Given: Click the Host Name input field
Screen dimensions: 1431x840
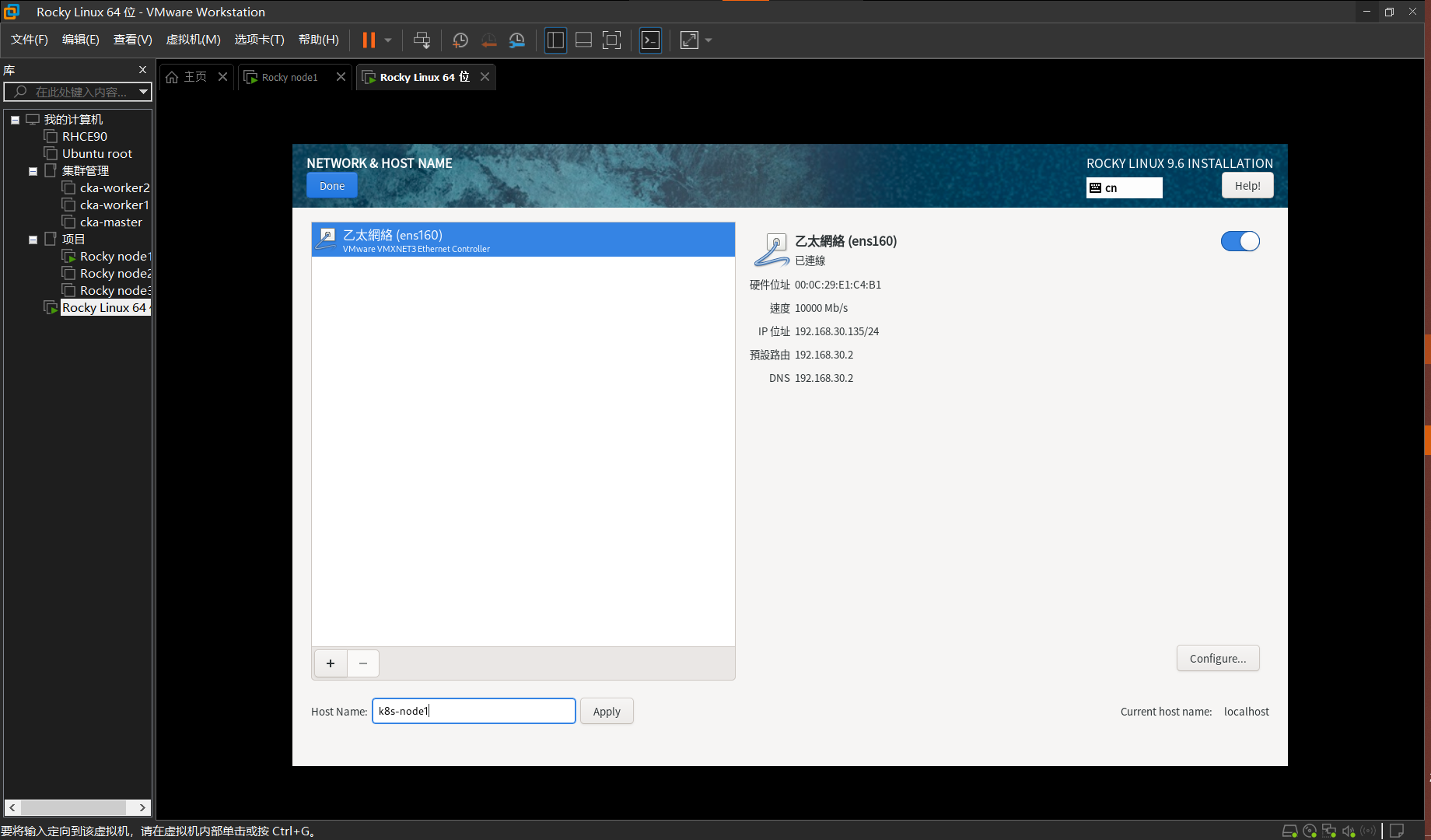Looking at the screenshot, I should coord(474,711).
